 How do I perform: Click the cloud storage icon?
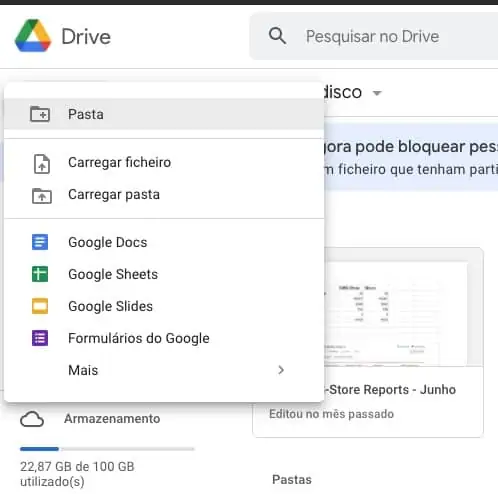(x=32, y=419)
